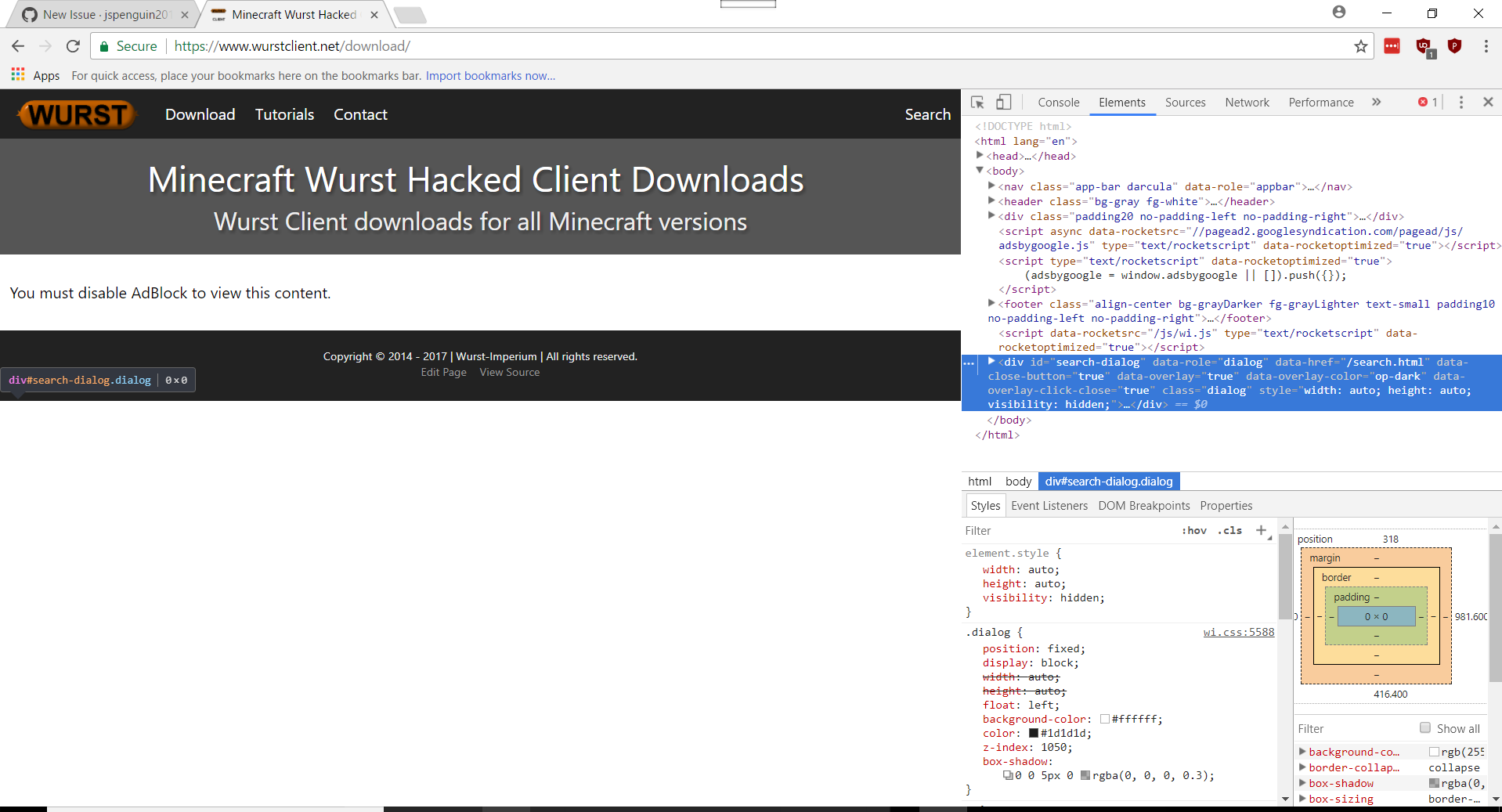Open the wi.css:5588 stylesheet link
The width and height of the screenshot is (1502, 812).
1237,632
